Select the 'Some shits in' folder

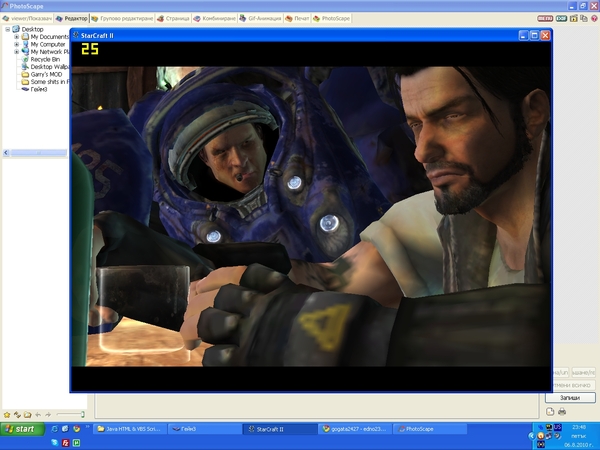pyautogui.click(x=50, y=82)
